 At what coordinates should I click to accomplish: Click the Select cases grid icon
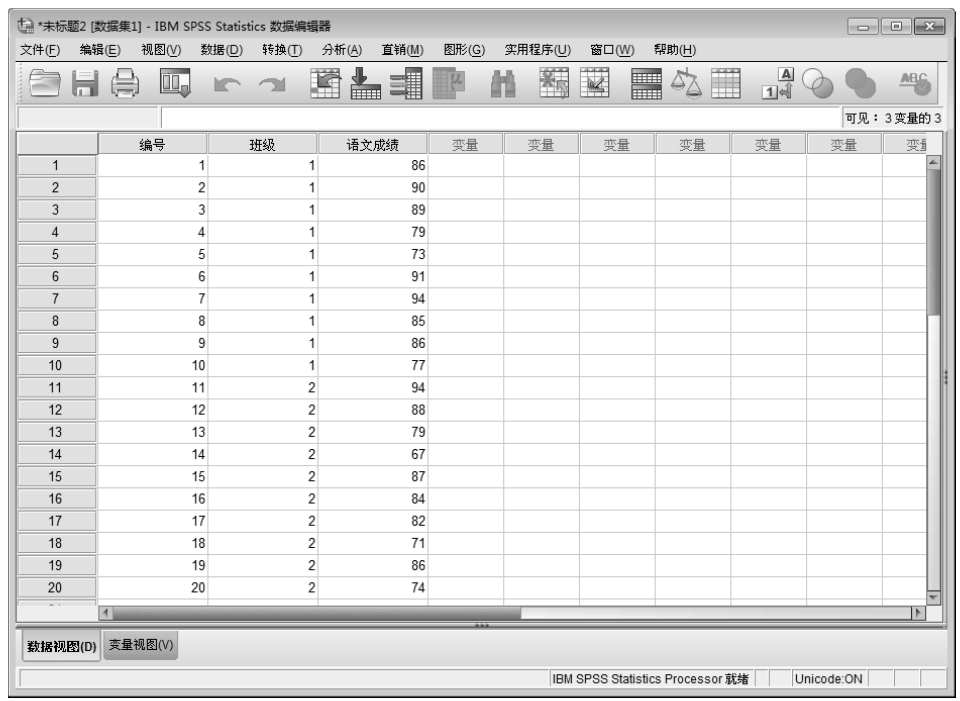726,83
